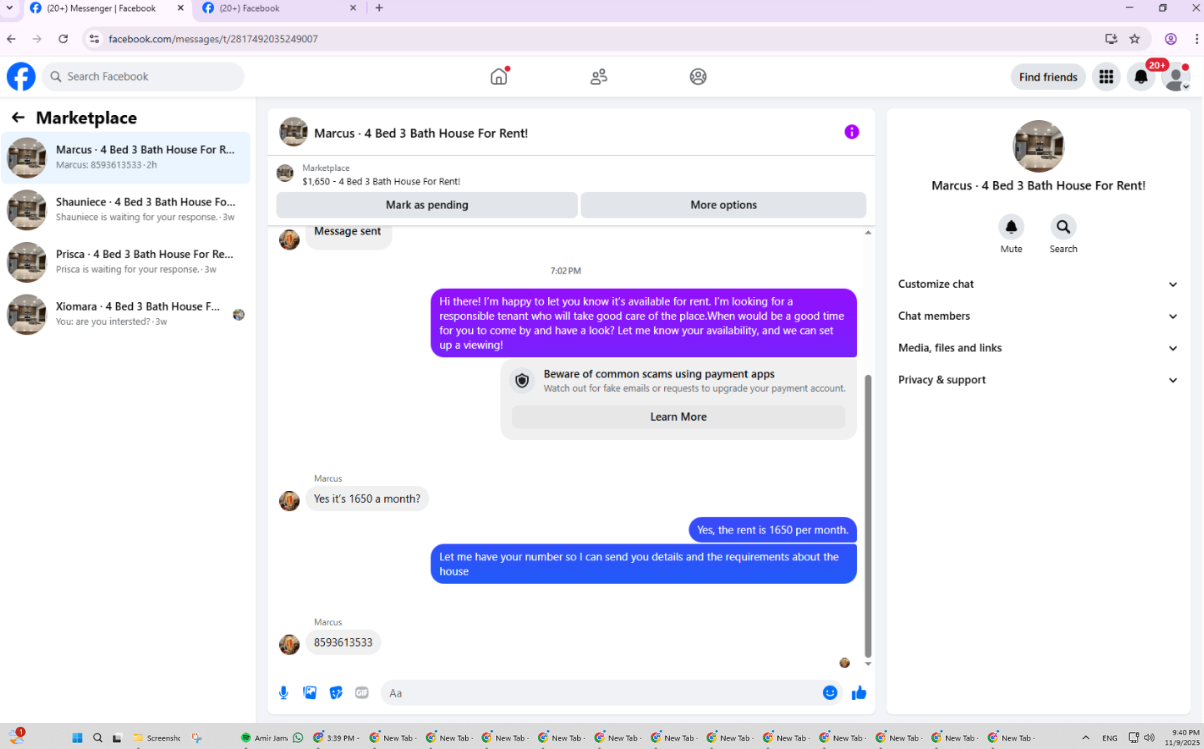Click Mark as pending button

tap(427, 205)
